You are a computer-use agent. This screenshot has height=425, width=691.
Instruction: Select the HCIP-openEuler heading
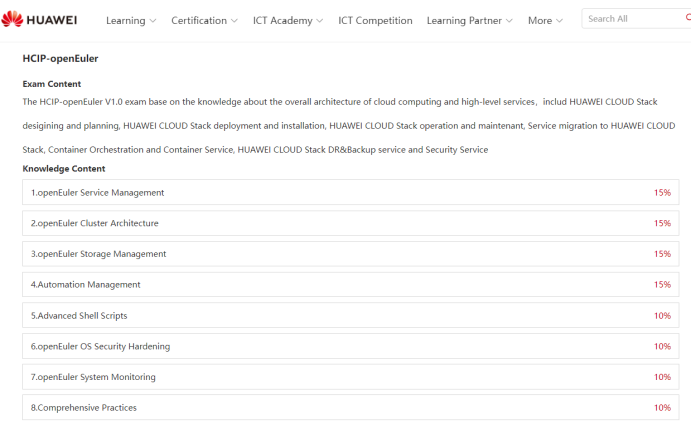(x=60, y=59)
